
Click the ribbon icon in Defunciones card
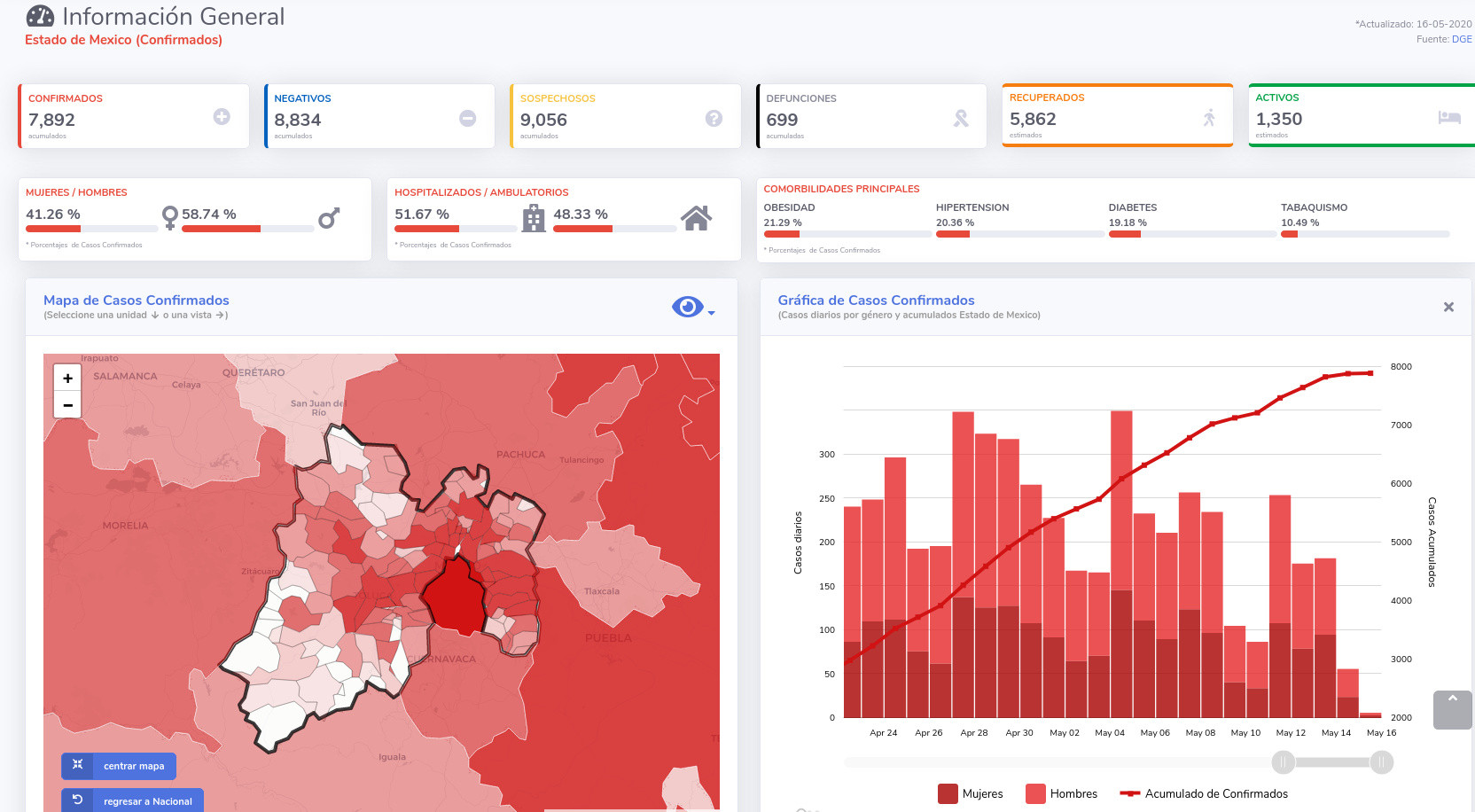tap(961, 118)
